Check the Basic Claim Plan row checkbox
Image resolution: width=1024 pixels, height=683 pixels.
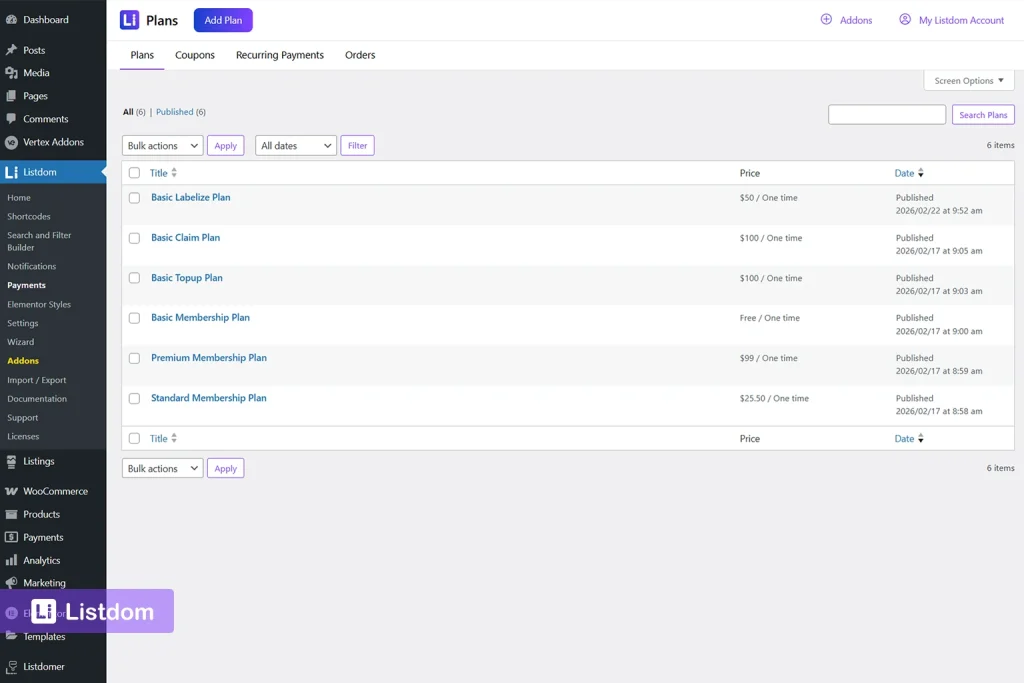135,238
